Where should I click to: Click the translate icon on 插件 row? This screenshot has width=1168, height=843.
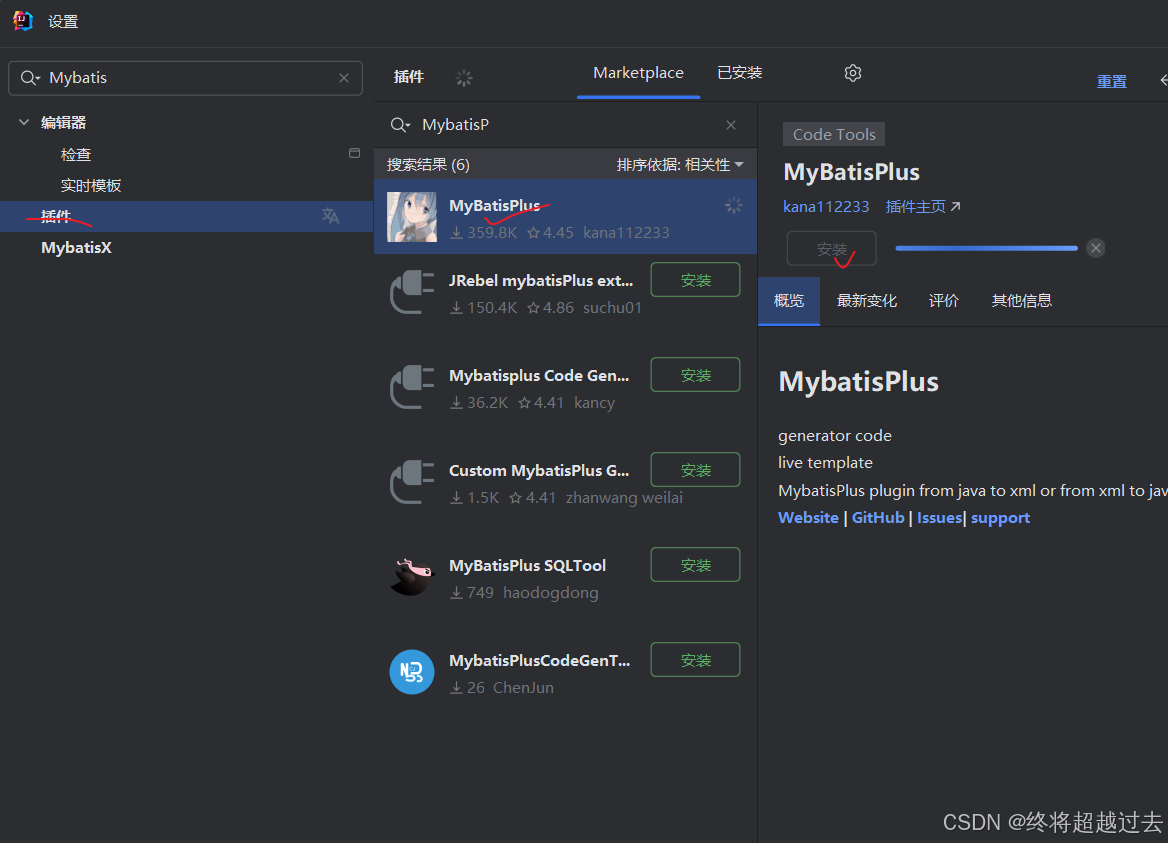tap(330, 216)
